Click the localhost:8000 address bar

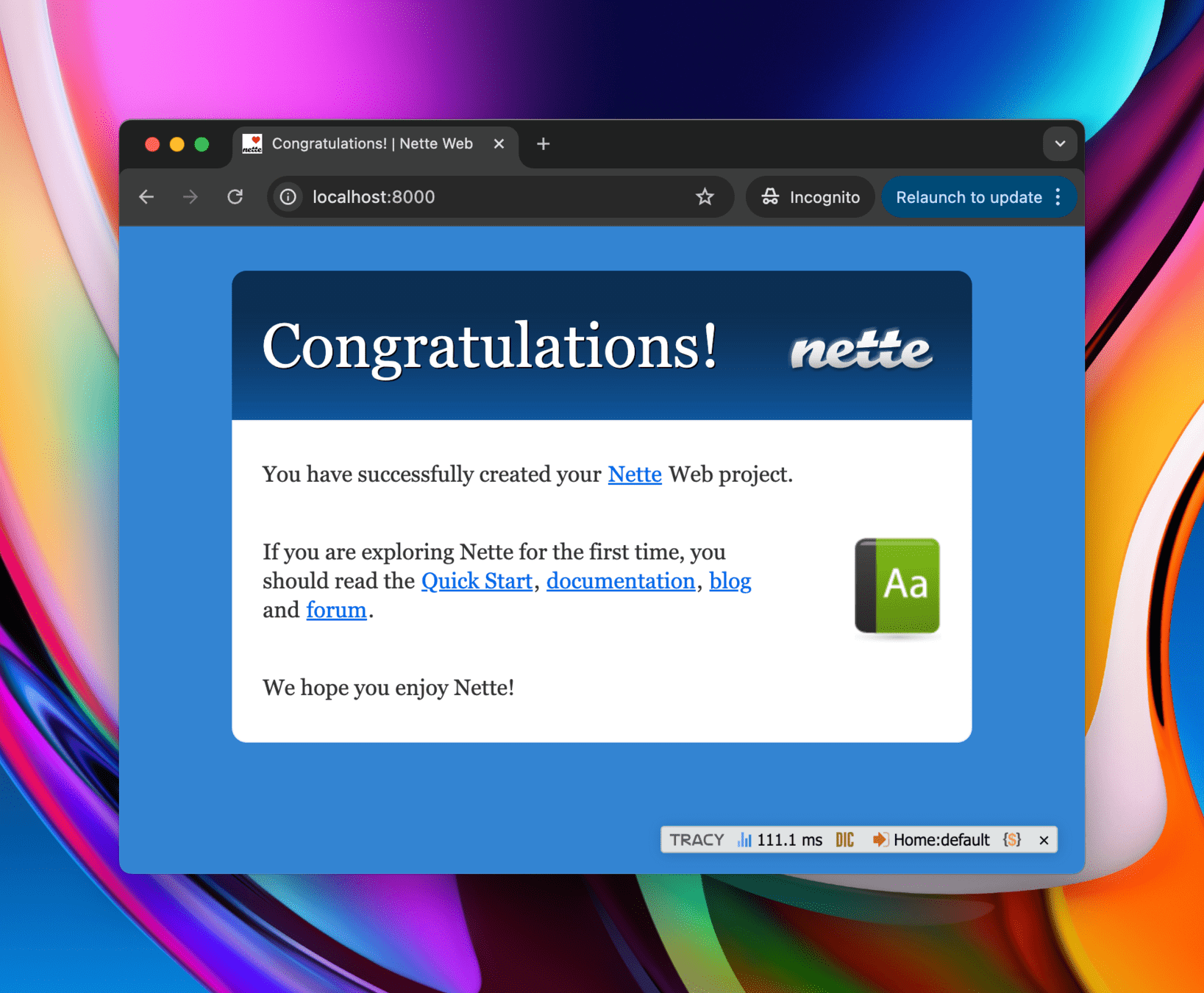coord(500,197)
